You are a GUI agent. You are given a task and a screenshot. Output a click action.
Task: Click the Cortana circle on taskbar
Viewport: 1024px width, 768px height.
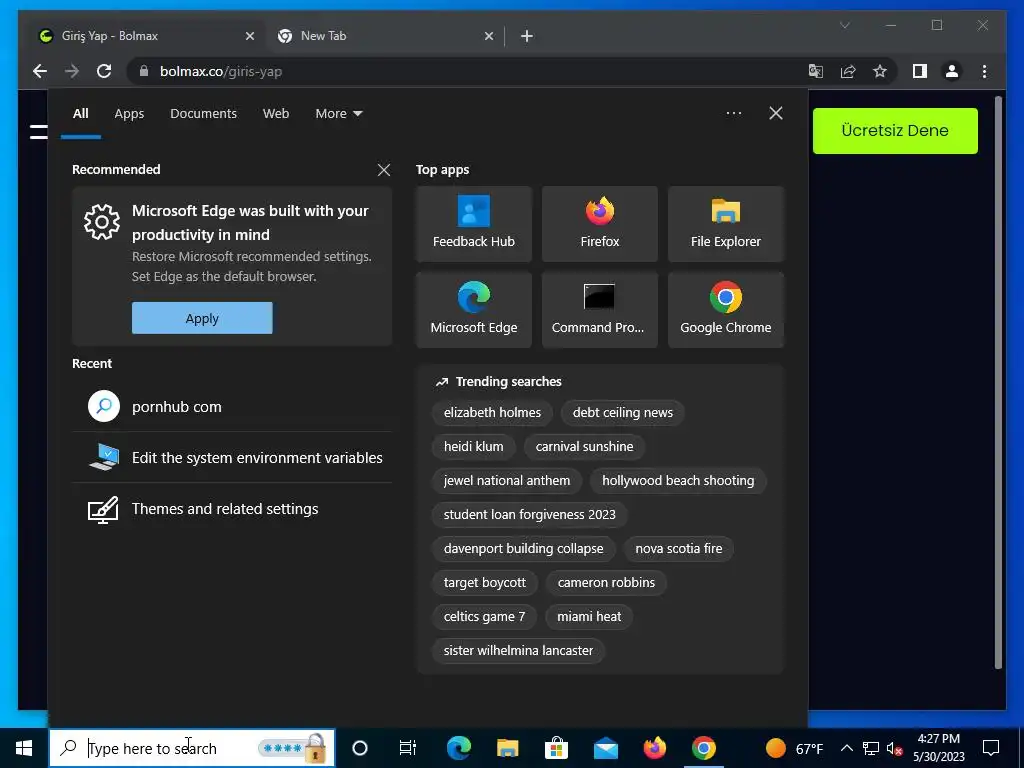click(x=359, y=748)
